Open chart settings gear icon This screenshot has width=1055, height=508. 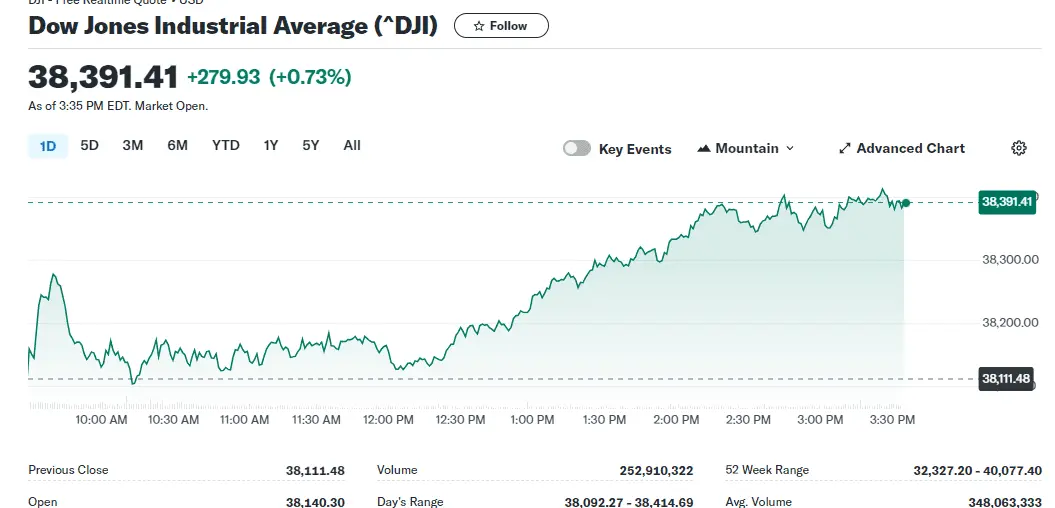[x=1019, y=148]
